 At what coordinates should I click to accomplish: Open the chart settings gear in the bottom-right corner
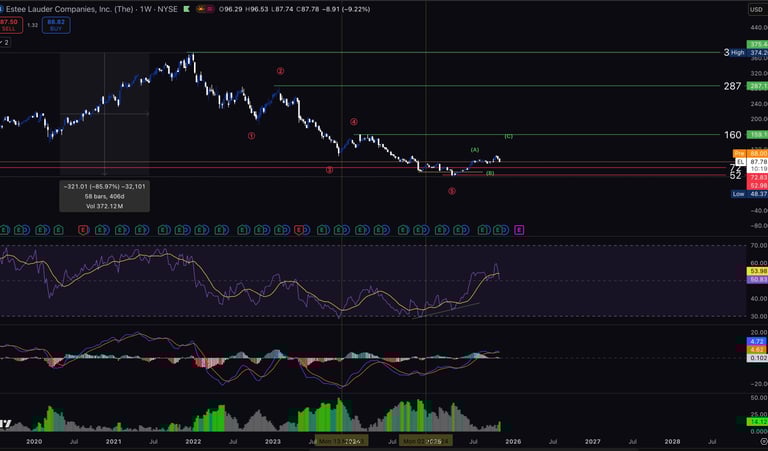763,442
